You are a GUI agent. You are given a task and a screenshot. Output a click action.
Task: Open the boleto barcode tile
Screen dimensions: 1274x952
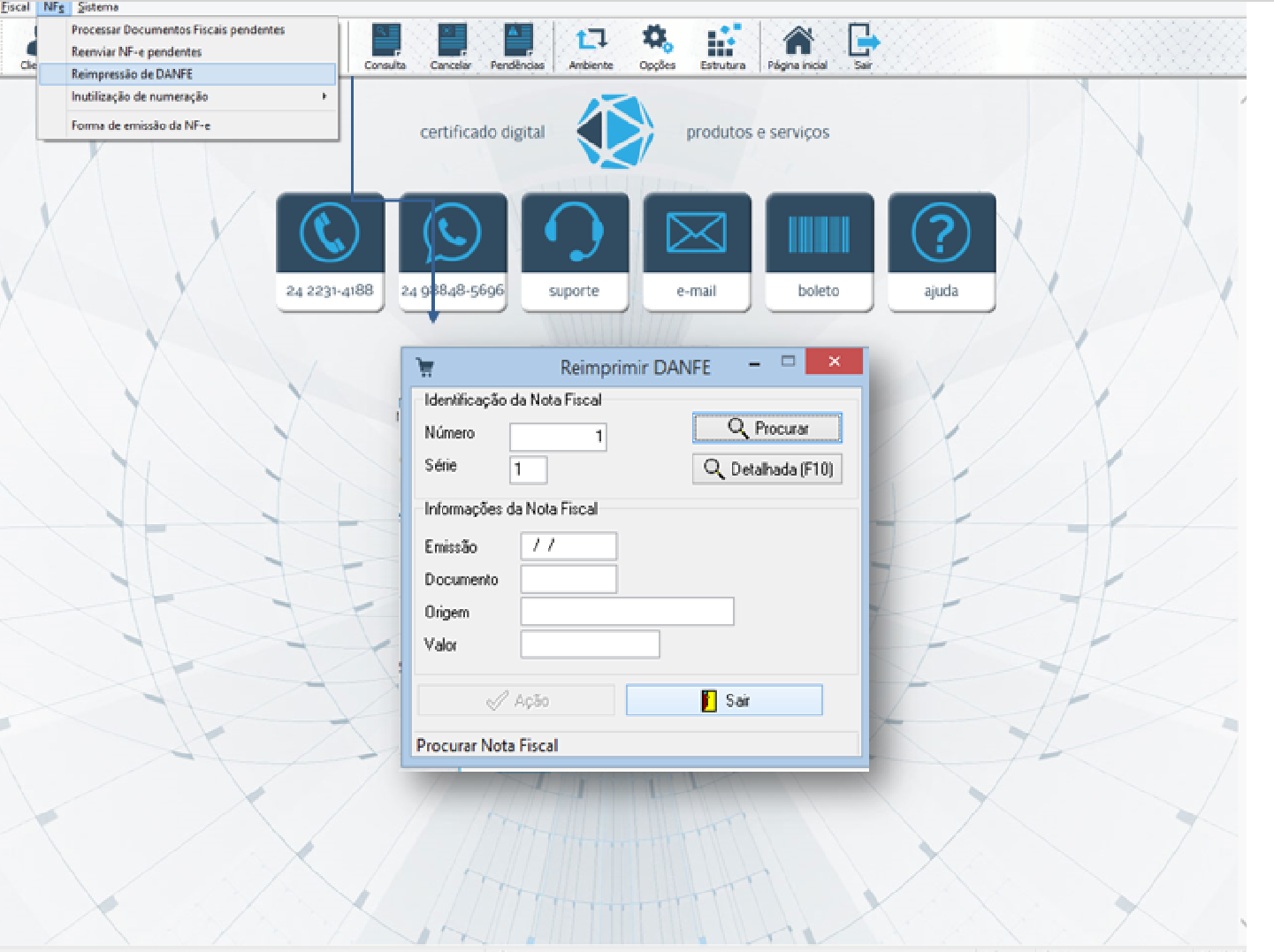tap(819, 252)
